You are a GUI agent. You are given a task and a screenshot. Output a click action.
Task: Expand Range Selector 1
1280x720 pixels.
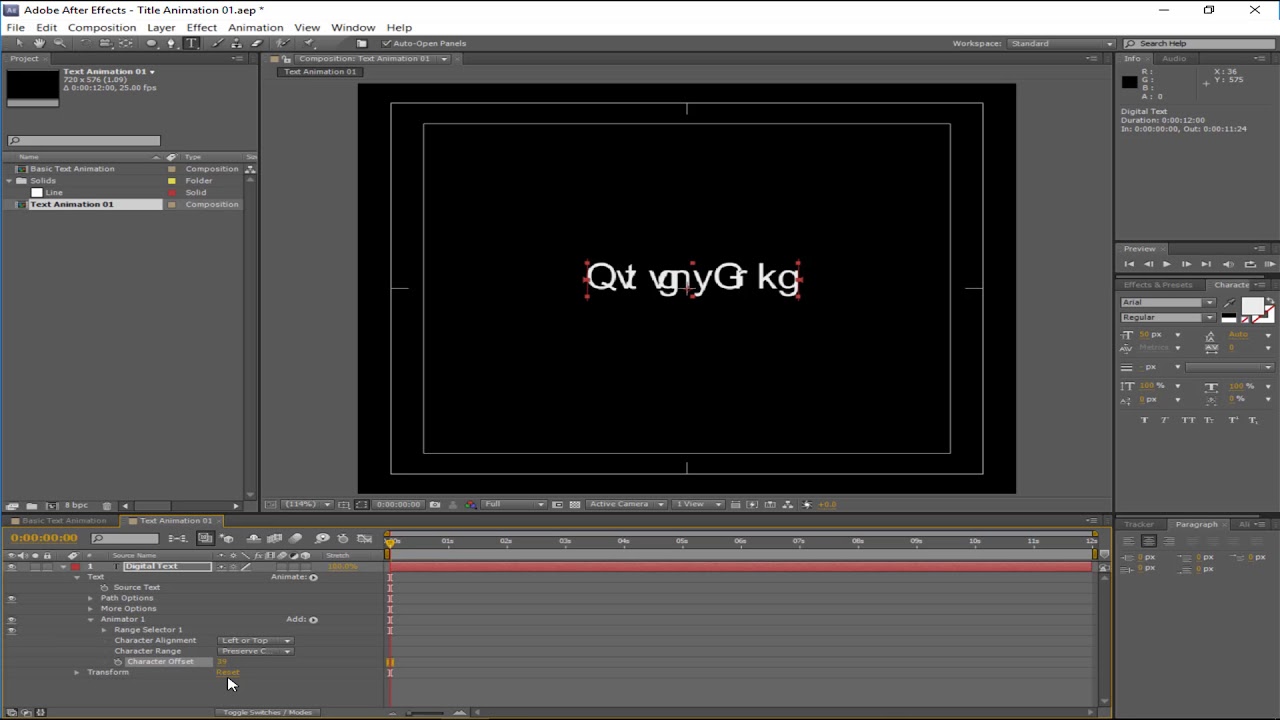coord(104,630)
